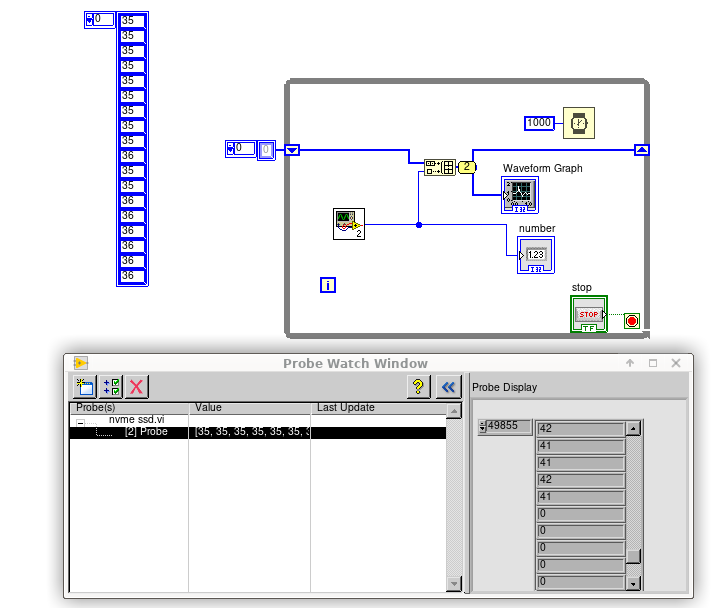Viewport: 723px width, 608px height.
Task: Click the top-left array index control
Action: tap(99, 20)
